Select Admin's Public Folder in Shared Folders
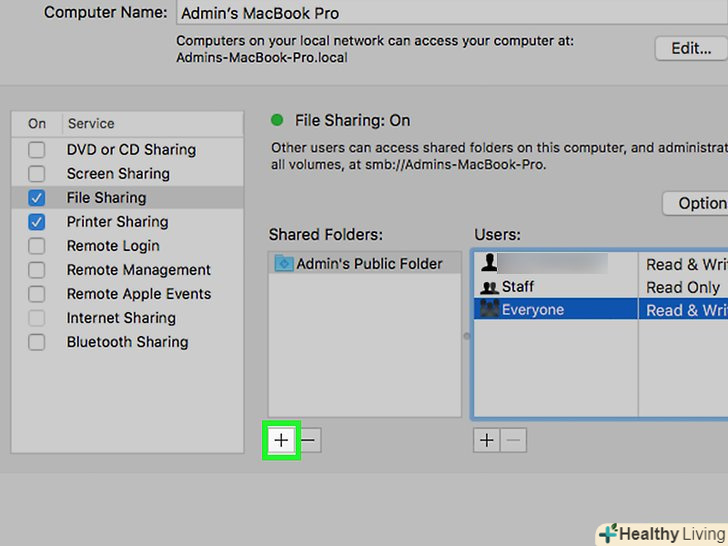Viewport: 728px width, 546px height. coord(365,263)
